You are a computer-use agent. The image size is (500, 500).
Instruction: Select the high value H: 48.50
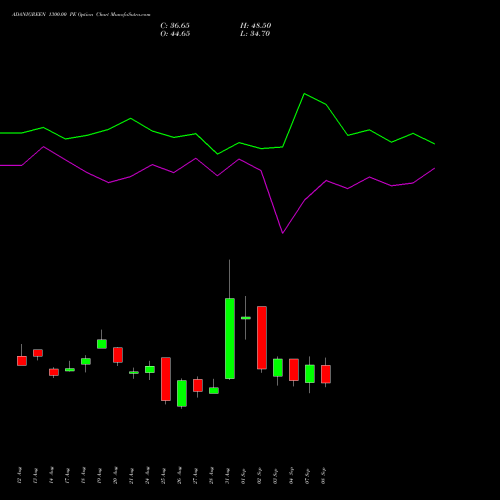pos(256,26)
